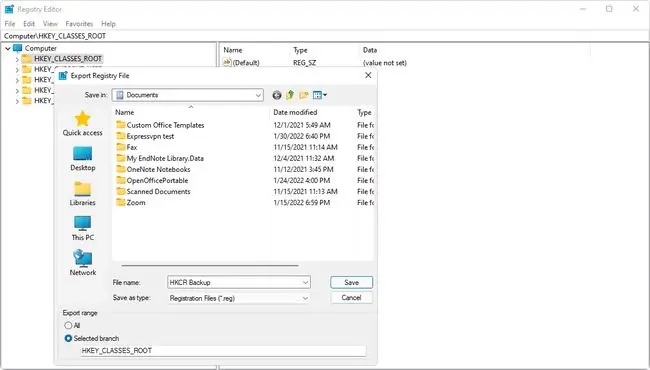Sort files by Type column header
The width and height of the screenshot is (650, 370).
[364, 112]
